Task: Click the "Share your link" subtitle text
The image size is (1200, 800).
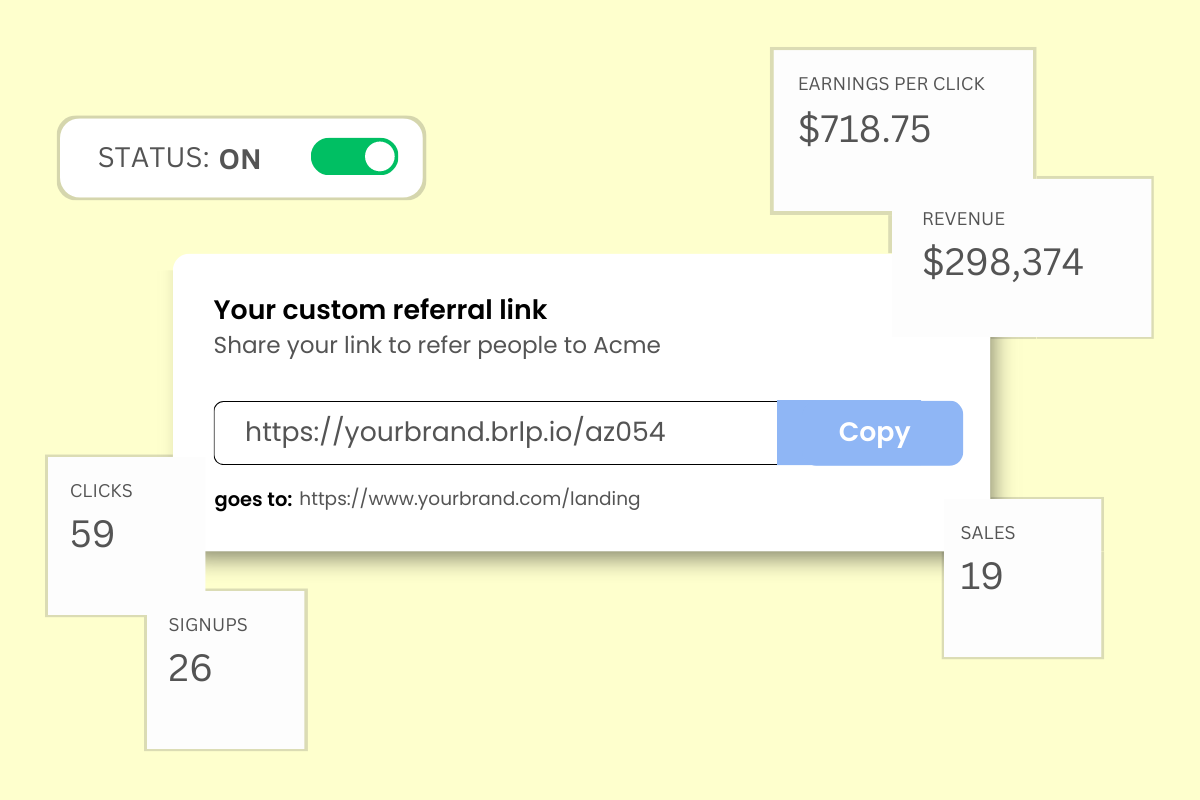Action: [x=437, y=346]
